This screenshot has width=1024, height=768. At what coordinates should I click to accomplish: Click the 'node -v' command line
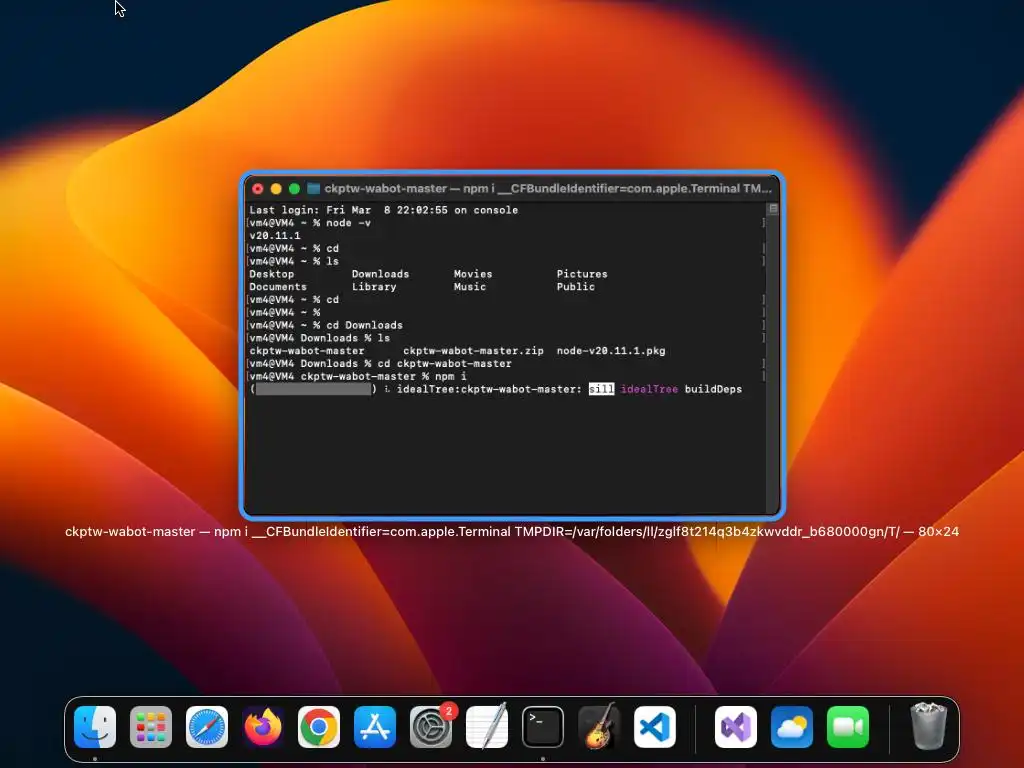[x=310, y=223]
